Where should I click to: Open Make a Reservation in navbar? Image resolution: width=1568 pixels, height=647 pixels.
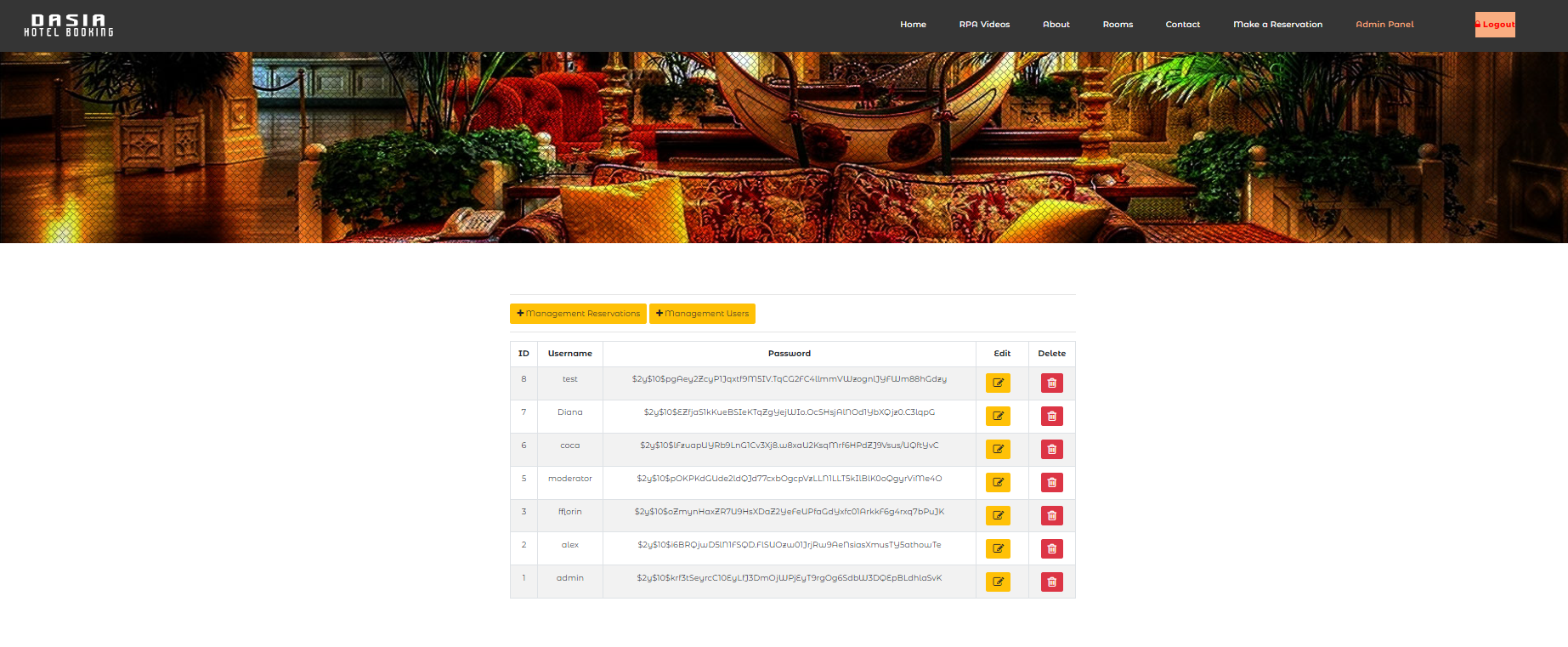point(1277,25)
